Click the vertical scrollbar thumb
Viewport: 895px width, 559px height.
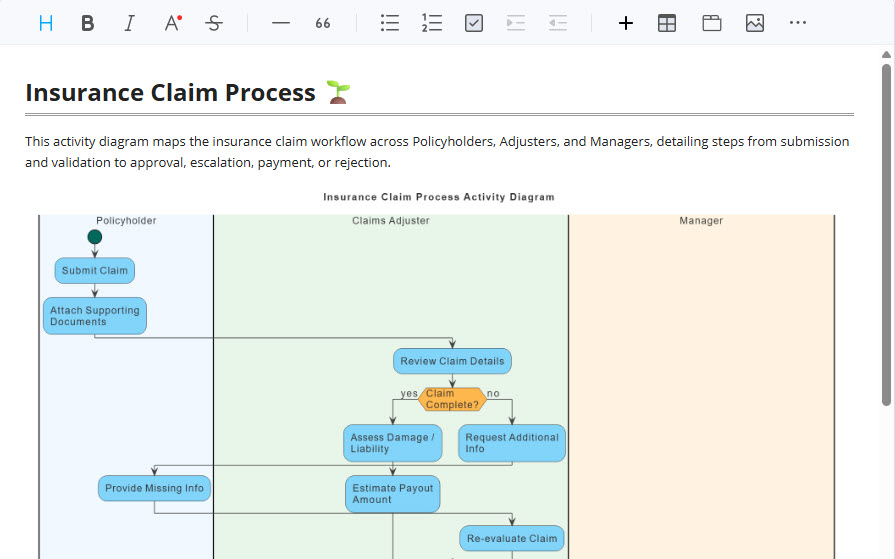[x=886, y=235]
